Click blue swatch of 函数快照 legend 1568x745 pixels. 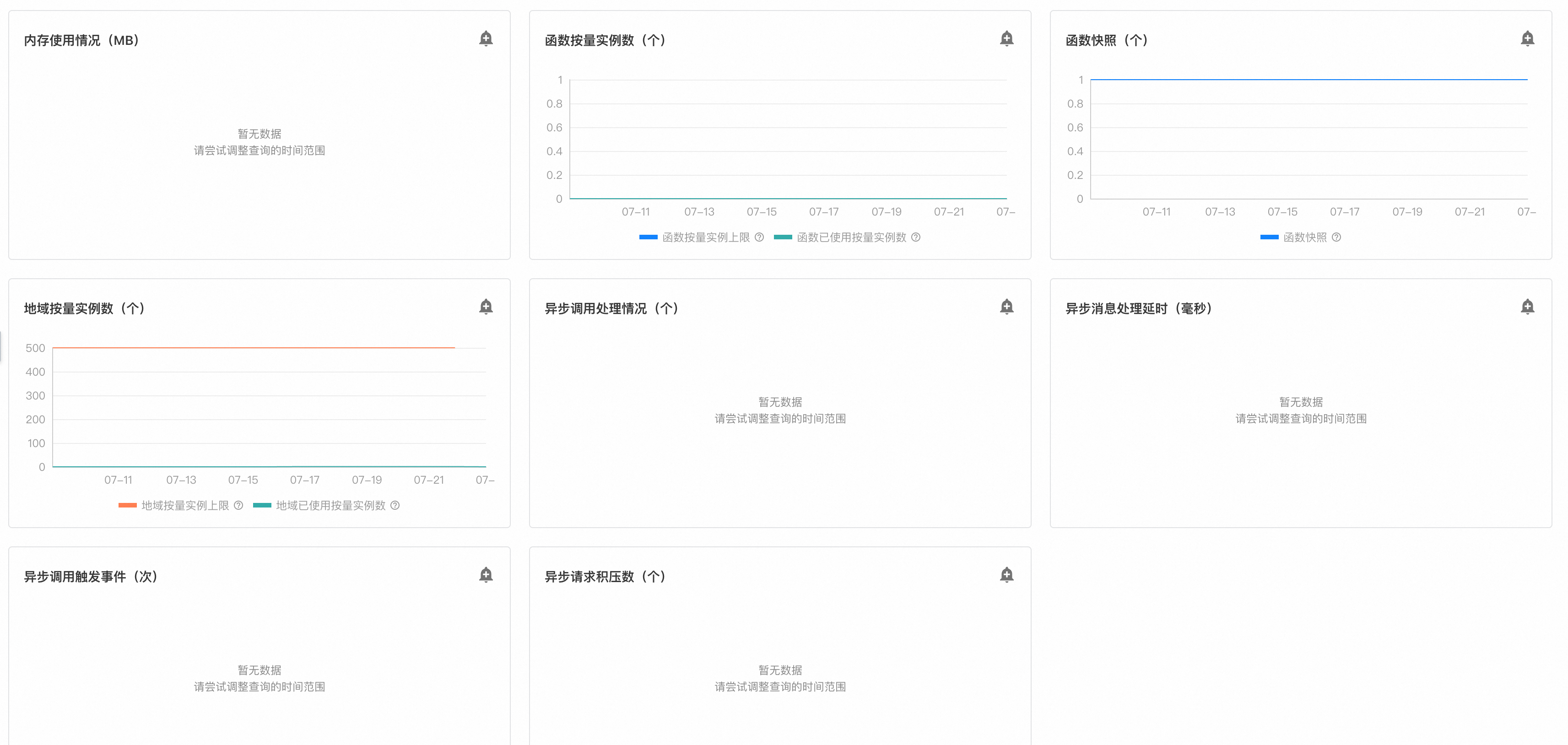(1269, 238)
